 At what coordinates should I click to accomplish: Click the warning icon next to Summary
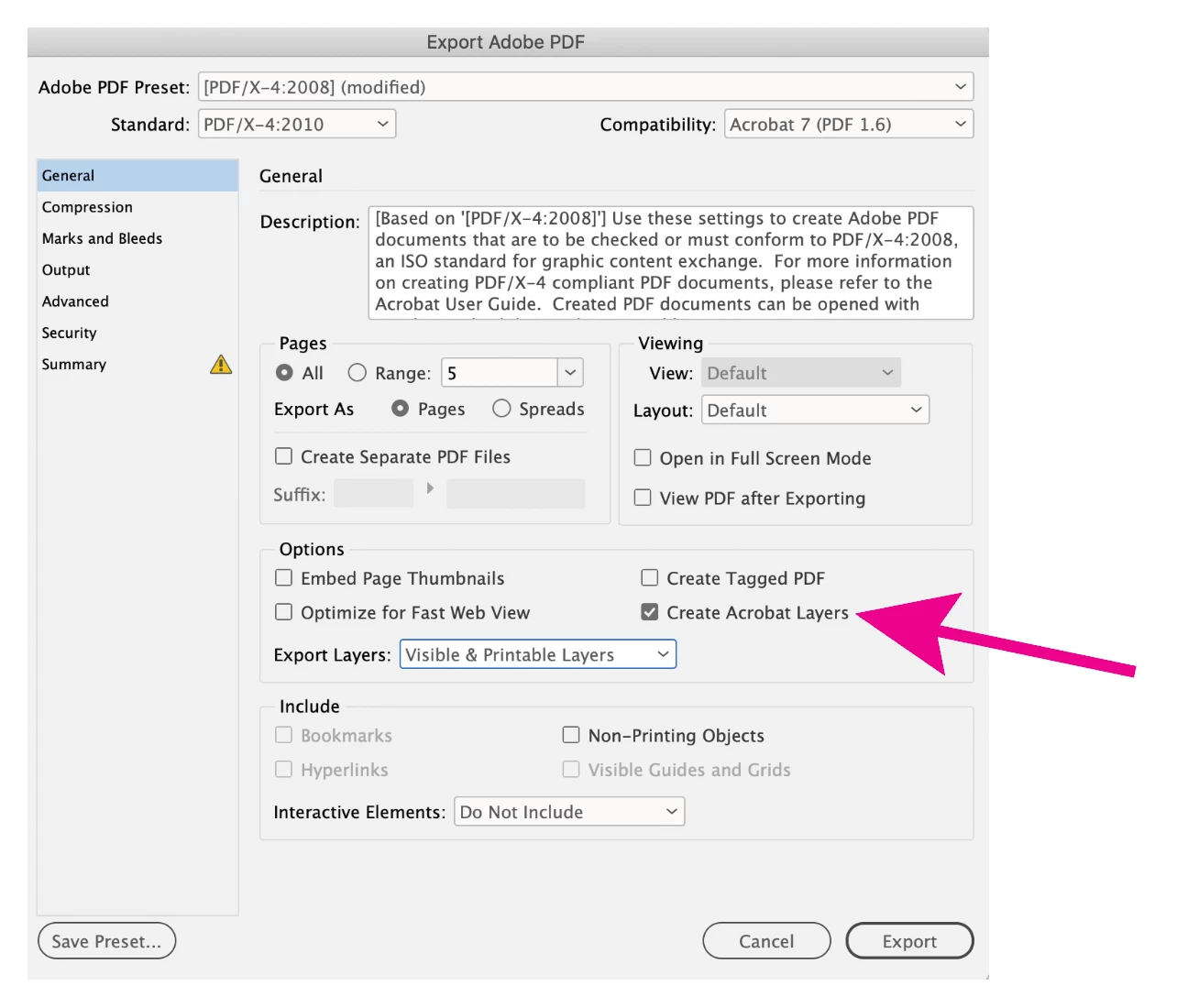click(x=221, y=365)
